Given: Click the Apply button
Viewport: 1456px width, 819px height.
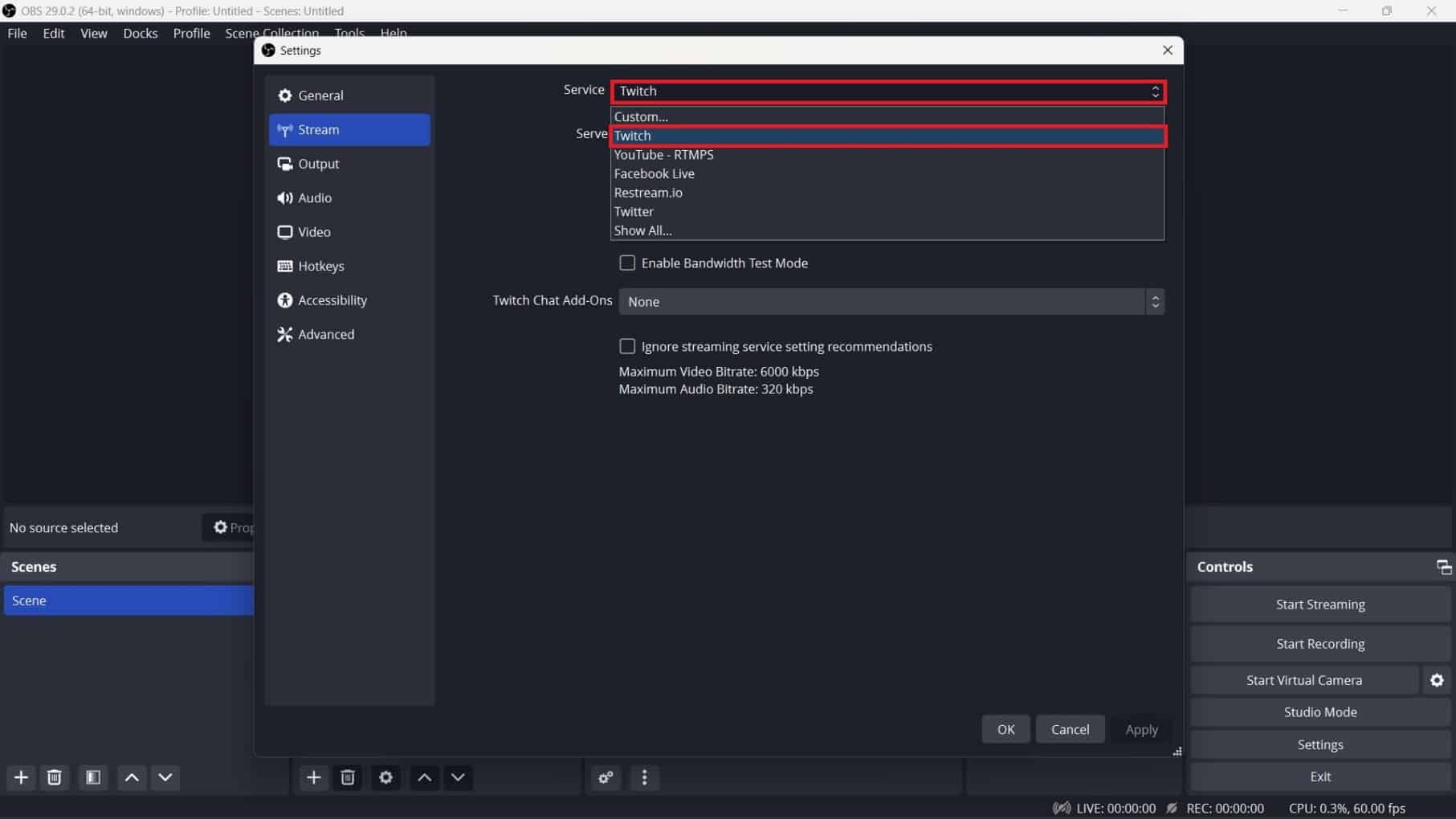Looking at the screenshot, I should point(1141,730).
